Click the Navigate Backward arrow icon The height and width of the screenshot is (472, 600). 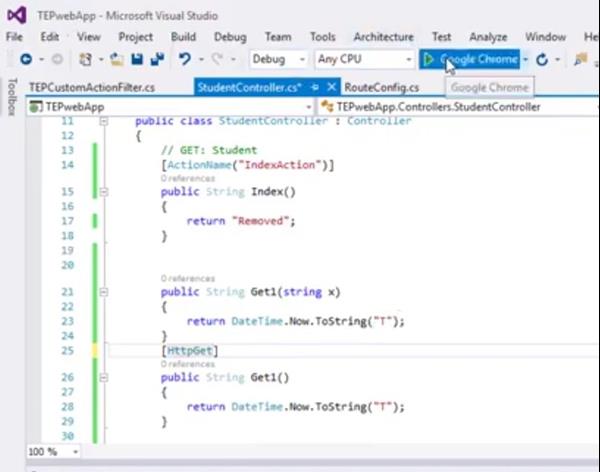point(25,60)
